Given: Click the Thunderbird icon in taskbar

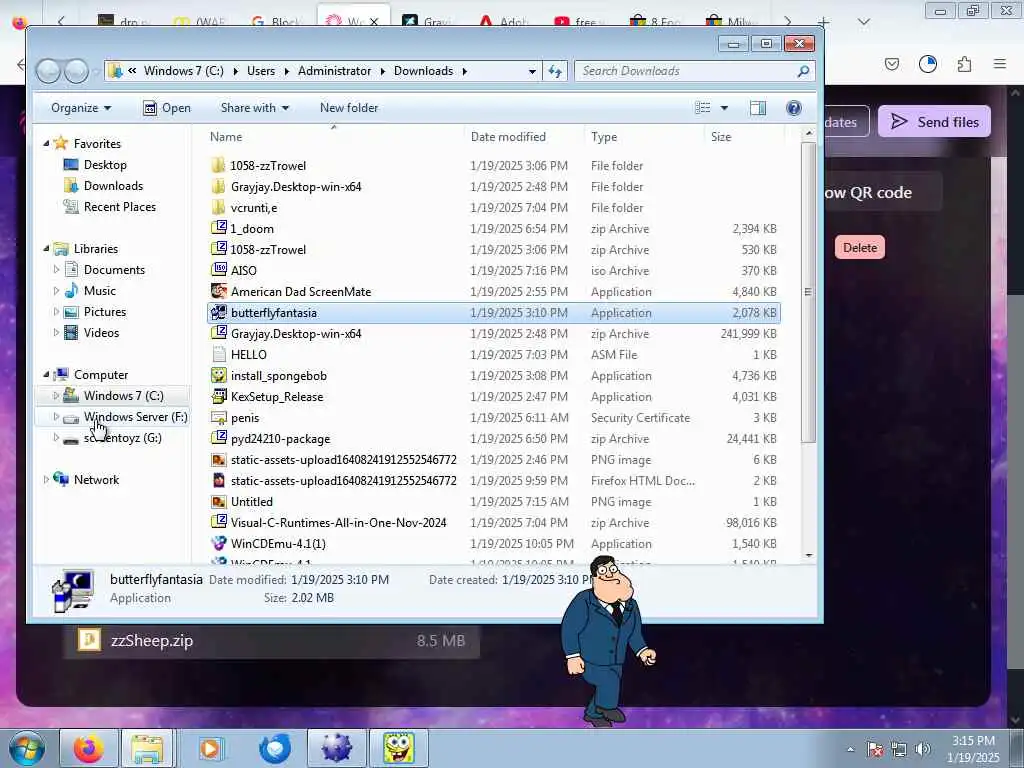Looking at the screenshot, I should pos(275,748).
